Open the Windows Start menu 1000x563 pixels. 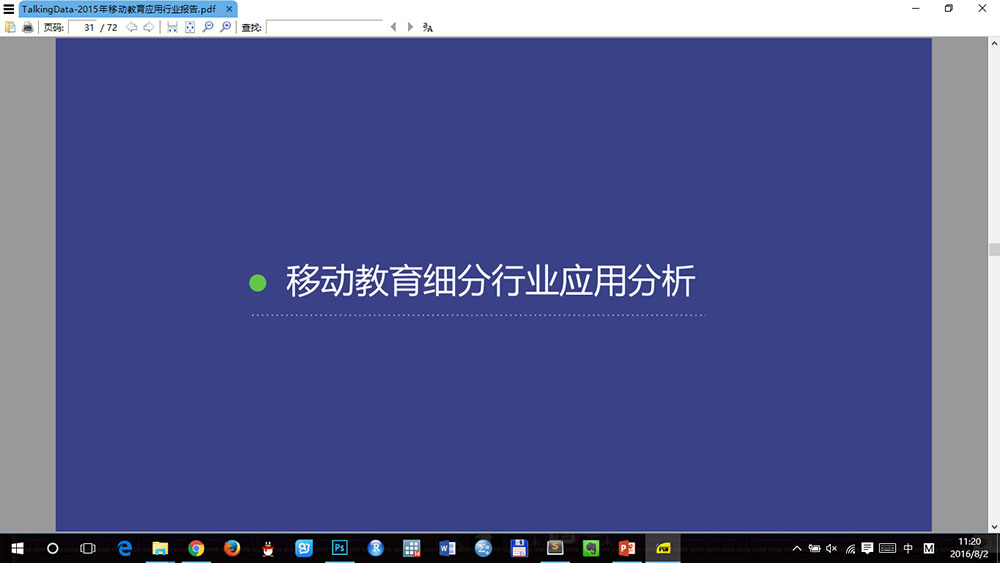17,548
